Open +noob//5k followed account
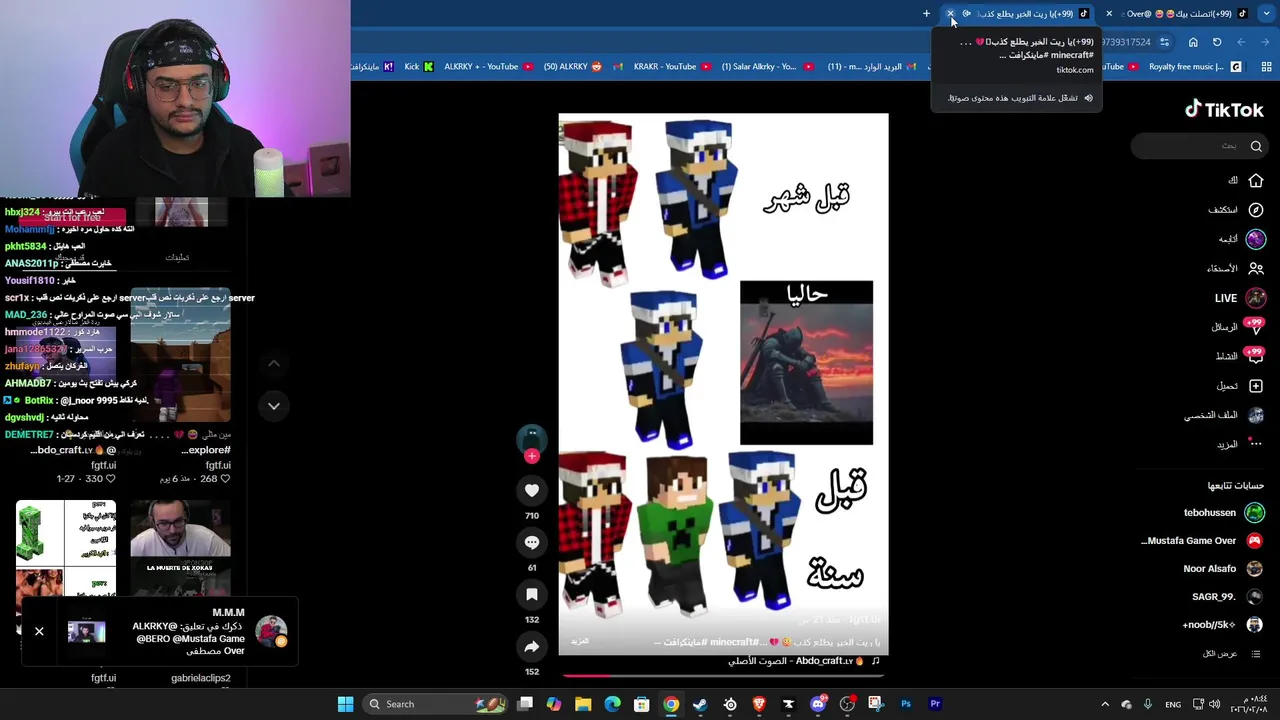Screen dimensions: 1280x720 (1222, 625)
